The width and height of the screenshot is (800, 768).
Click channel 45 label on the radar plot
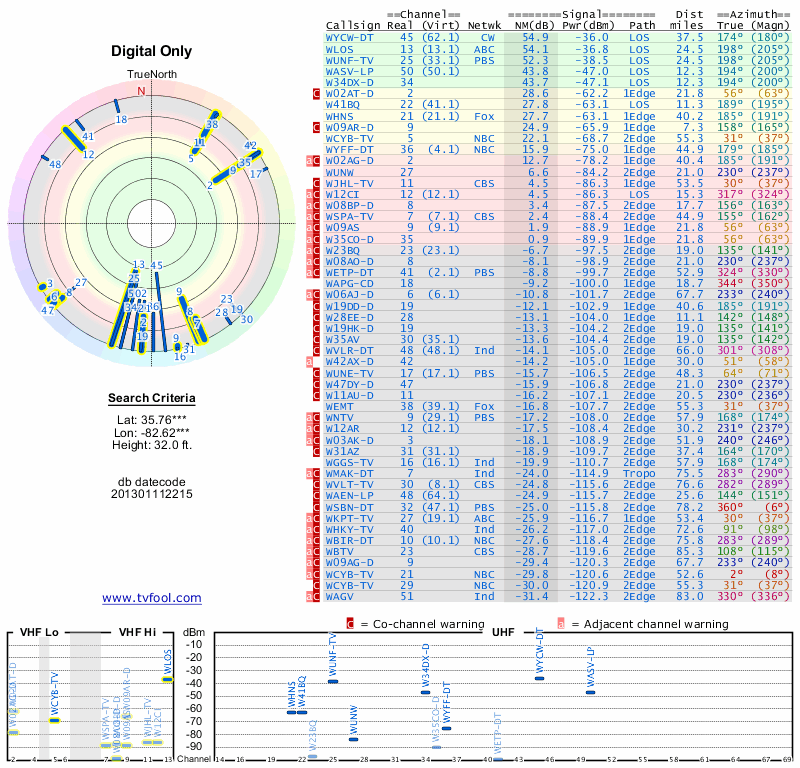pos(157,265)
